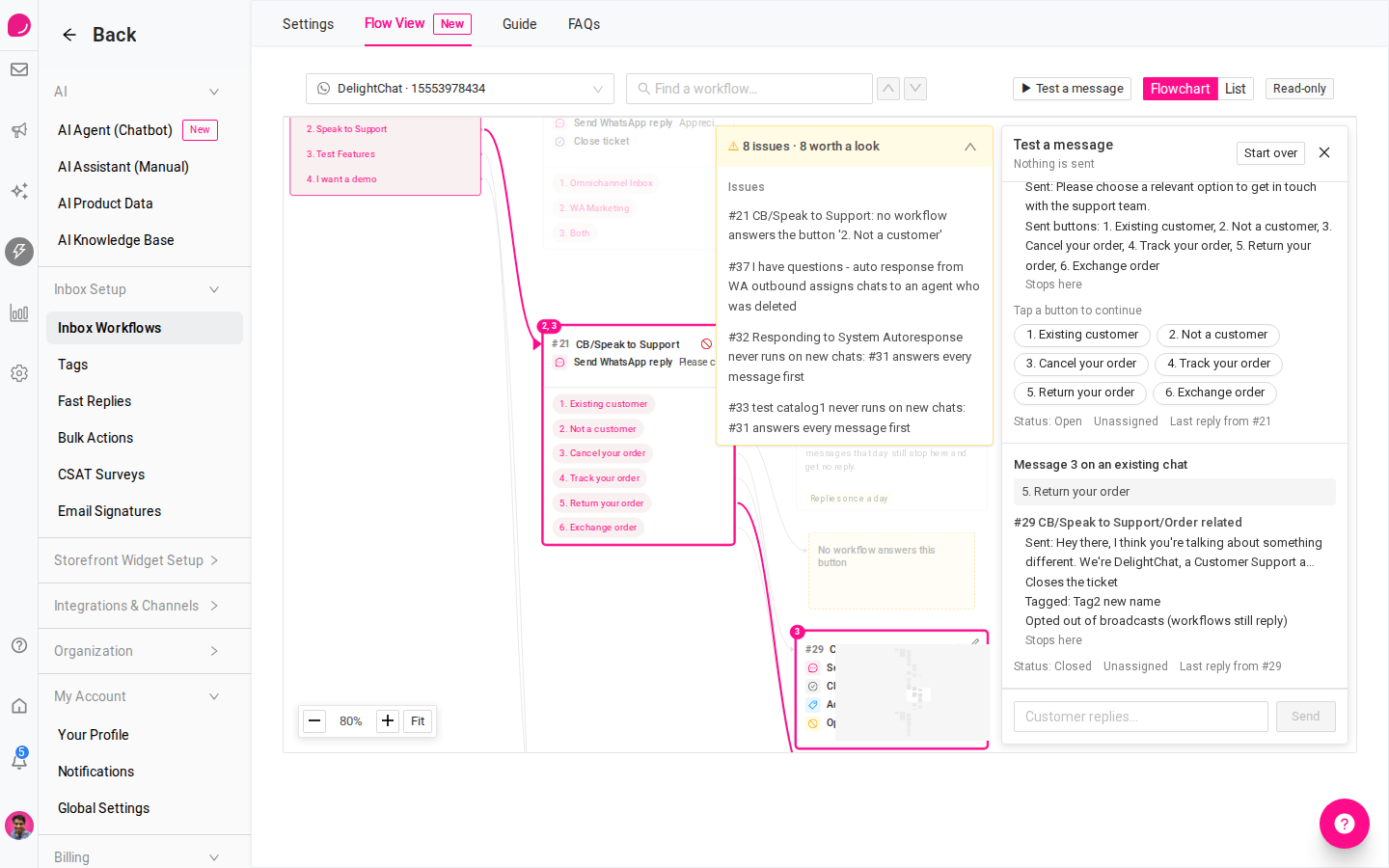Open the AI sparkles icon in sidebar
1389x868 pixels.
pos(19,191)
